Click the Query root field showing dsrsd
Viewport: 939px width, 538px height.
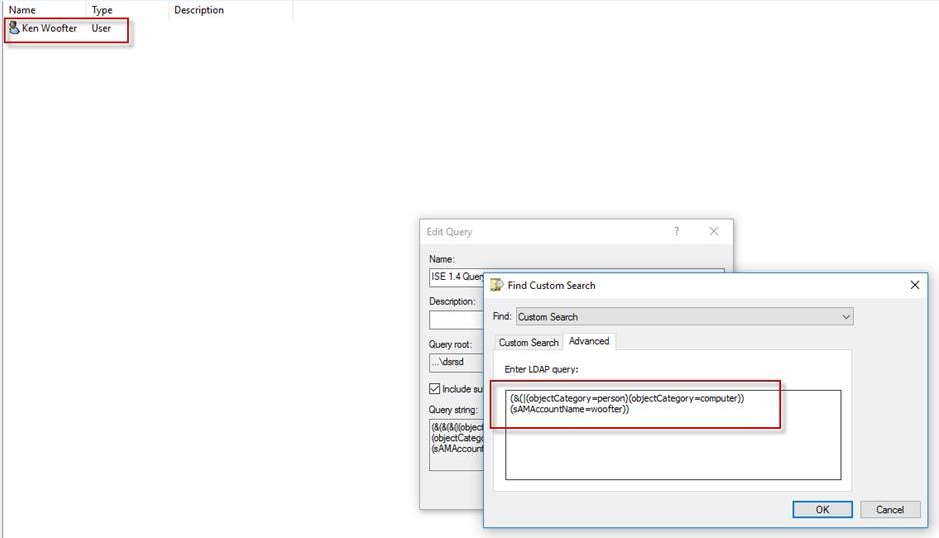pyautogui.click(x=456, y=362)
